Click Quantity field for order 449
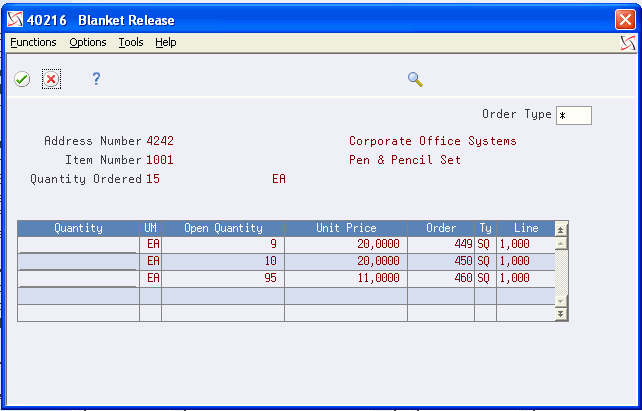 [x=78, y=244]
